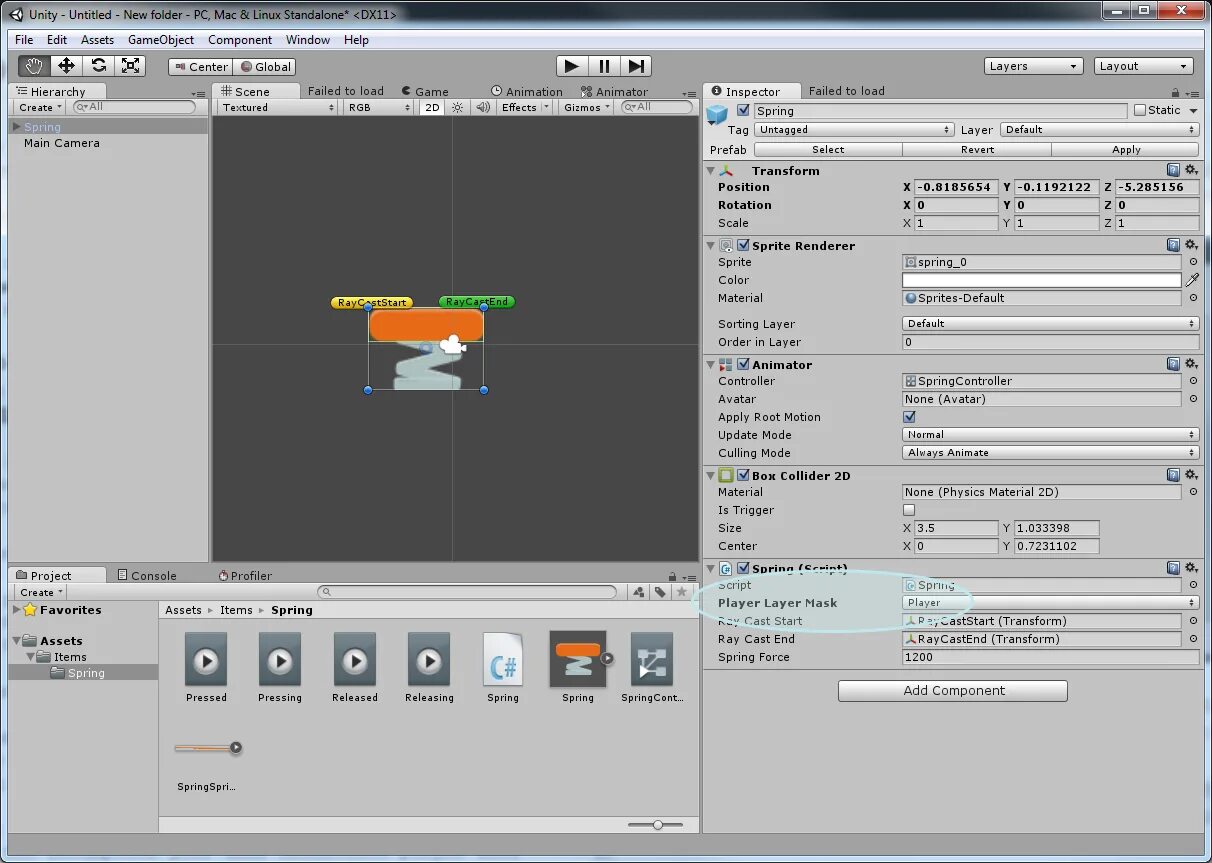
Task: Open the Textured draw mode dropdown
Action: [277, 107]
